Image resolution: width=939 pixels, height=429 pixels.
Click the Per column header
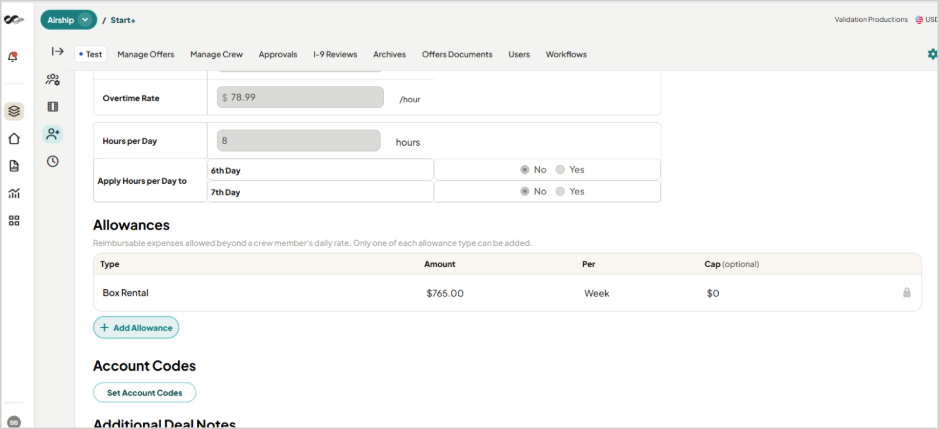(589, 264)
